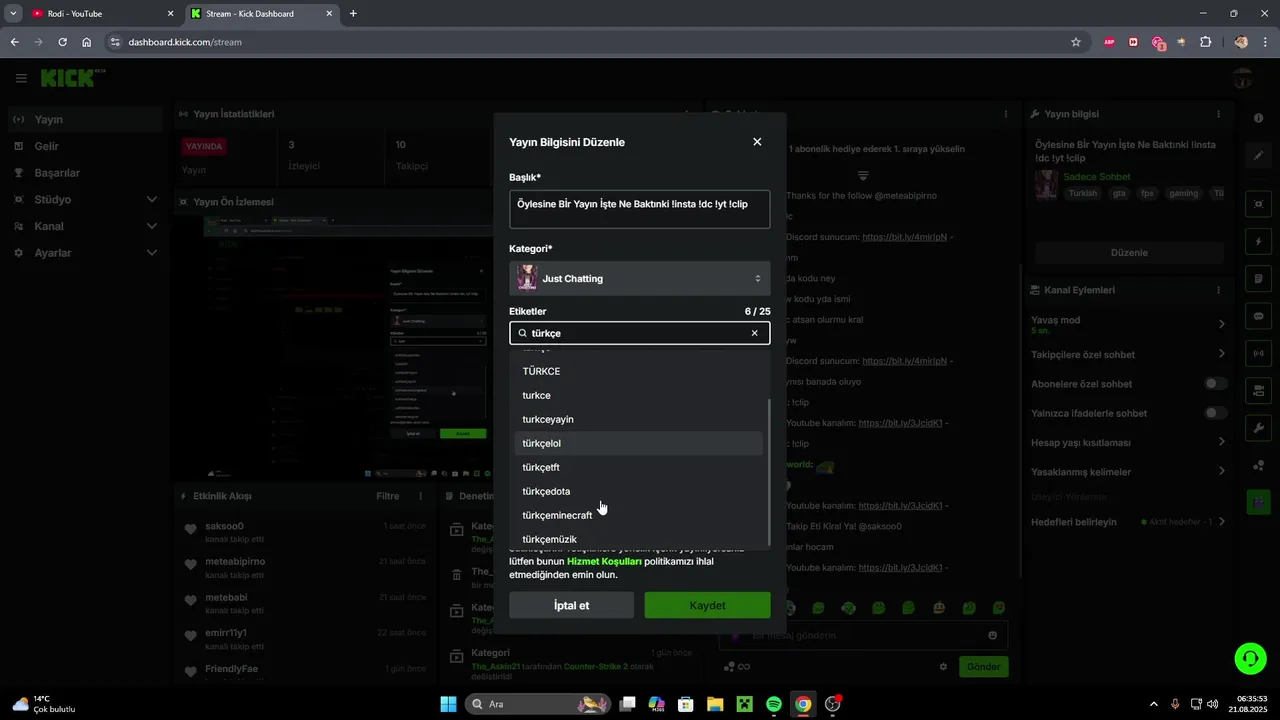
Task: Open the browser extensions puzzle icon
Action: 1205,42
